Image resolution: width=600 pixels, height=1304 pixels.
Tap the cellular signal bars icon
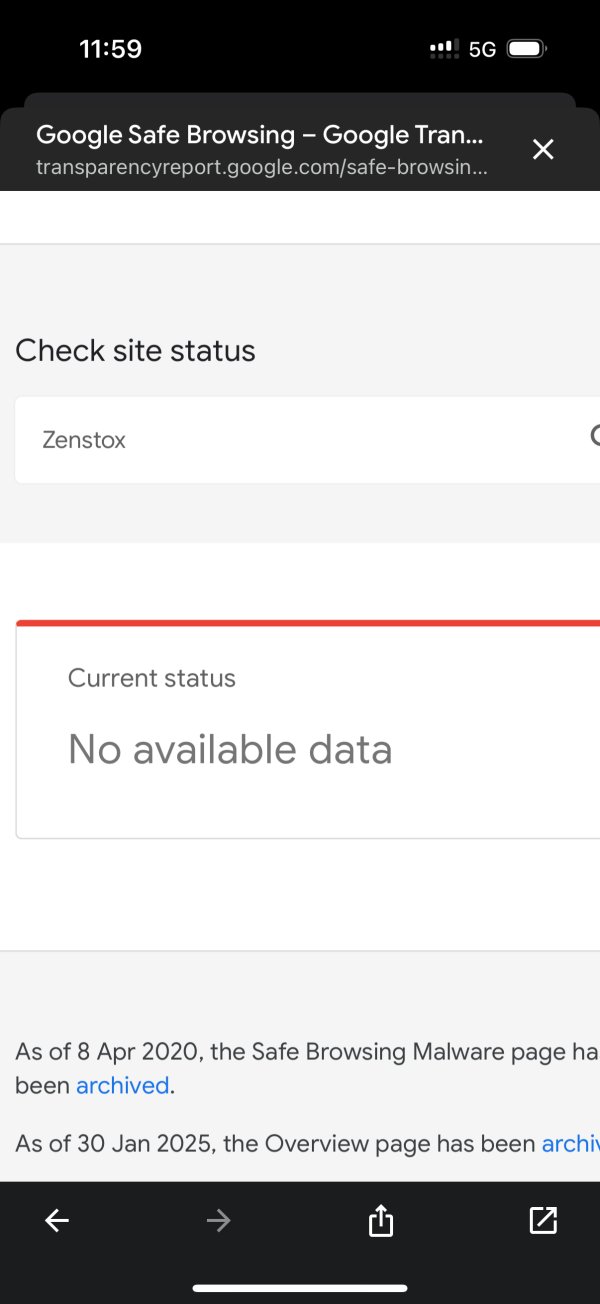[x=444, y=49]
